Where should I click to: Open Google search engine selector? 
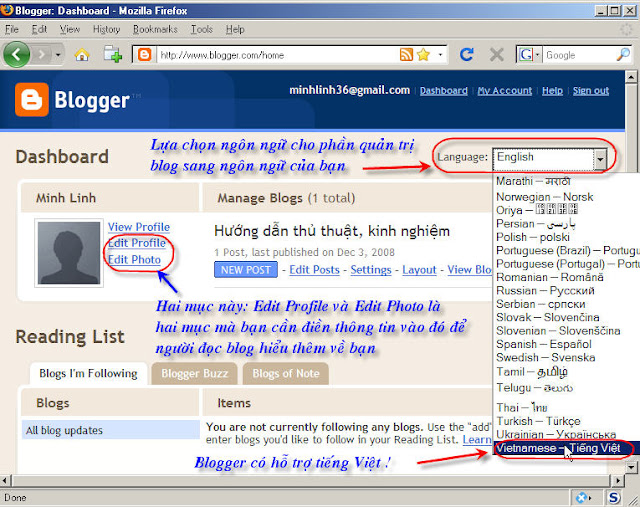coord(529,54)
